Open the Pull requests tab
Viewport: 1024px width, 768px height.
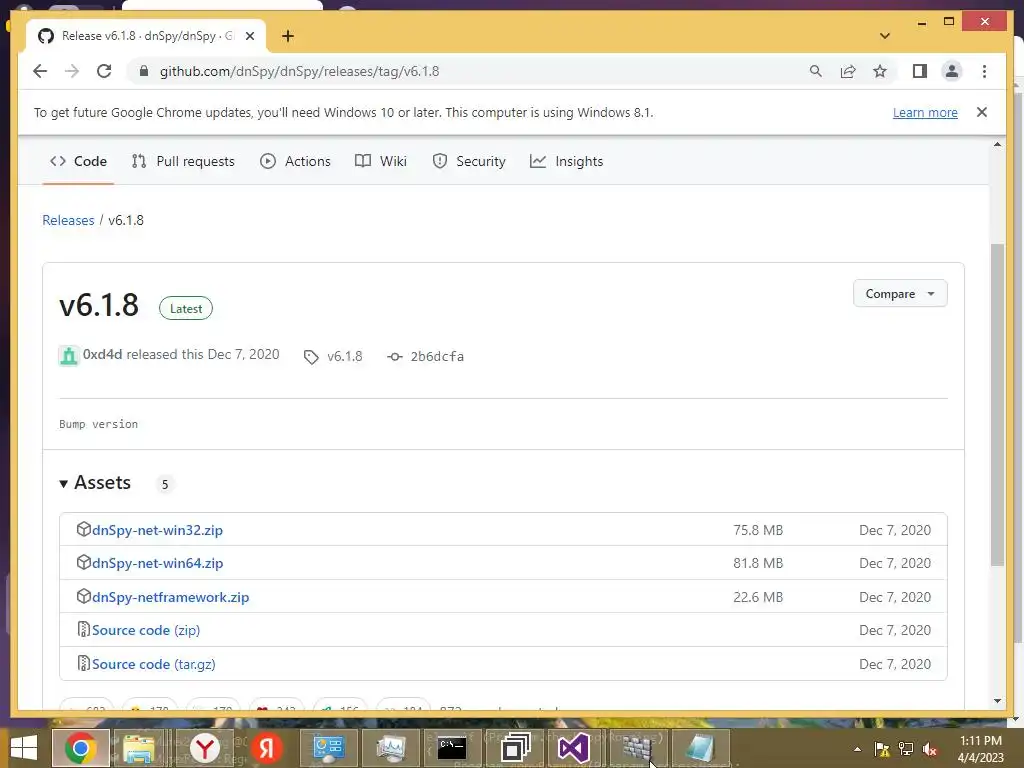coord(183,161)
